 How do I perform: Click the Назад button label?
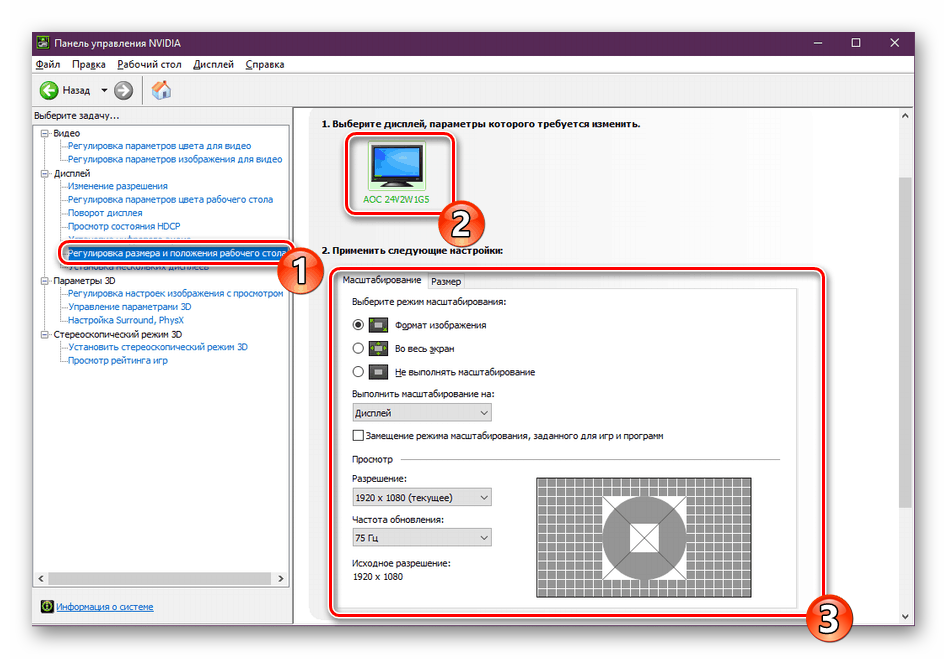[76, 91]
